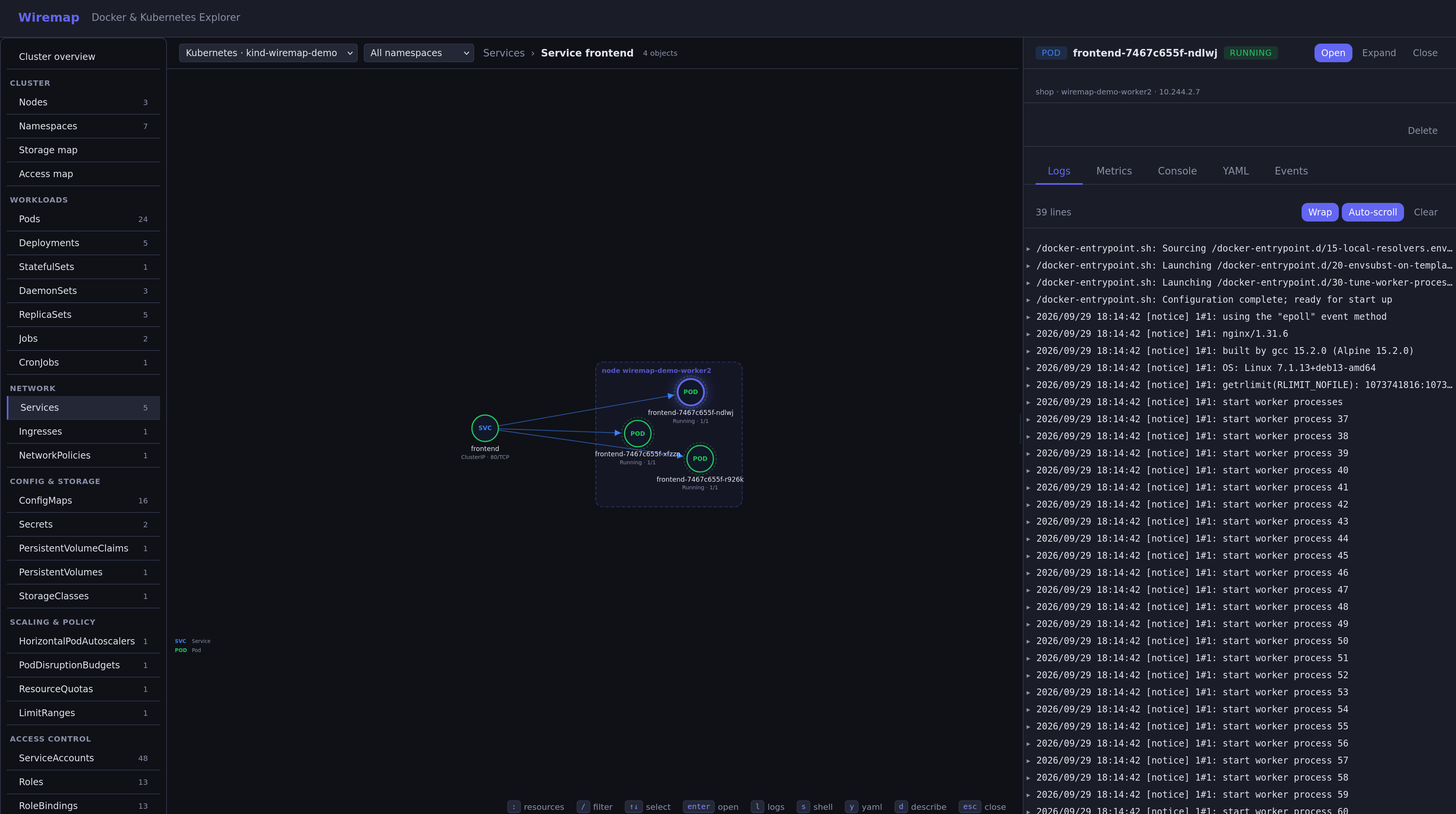
Task: Open ConfigMaps in the sidebar
Action: [83, 501]
